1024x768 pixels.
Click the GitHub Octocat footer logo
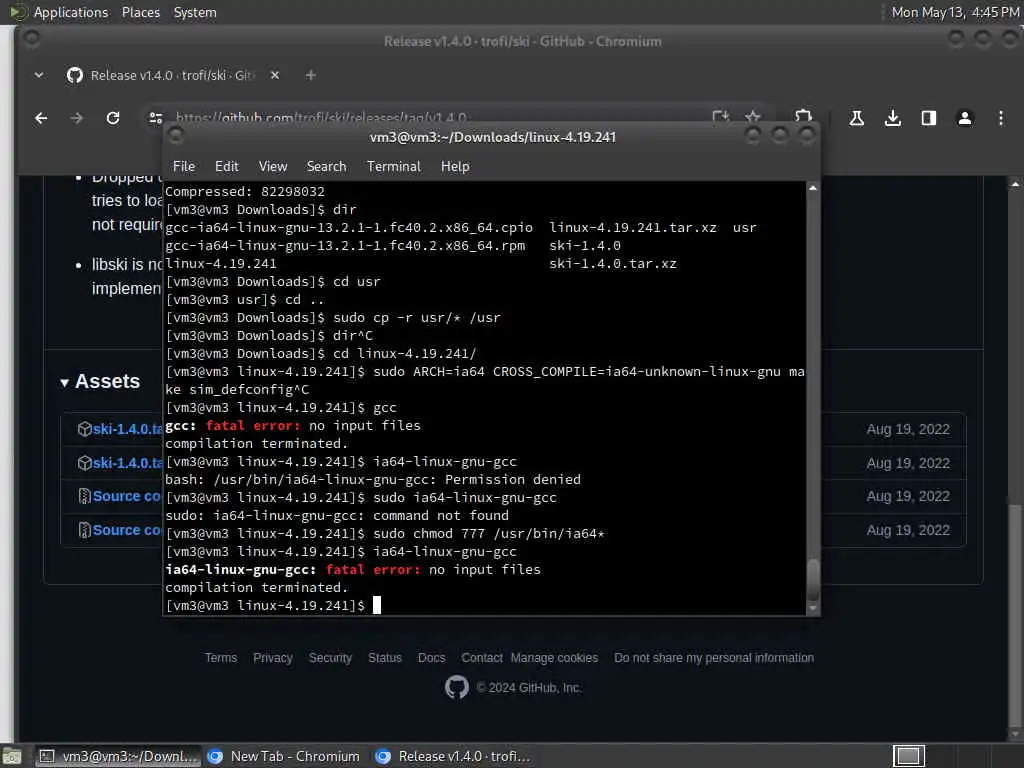pyautogui.click(x=456, y=687)
